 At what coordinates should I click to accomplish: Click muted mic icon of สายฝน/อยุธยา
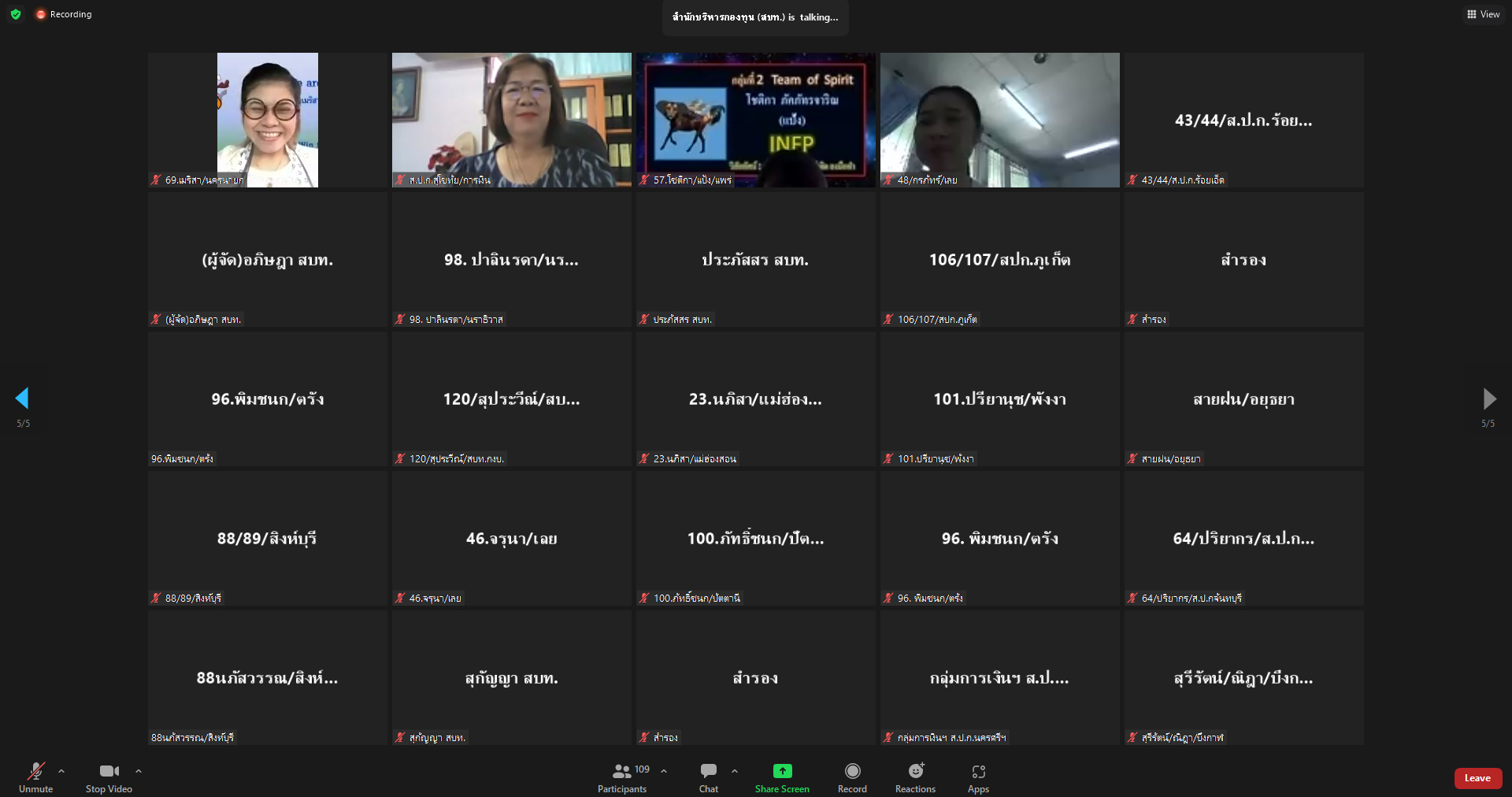click(1132, 459)
